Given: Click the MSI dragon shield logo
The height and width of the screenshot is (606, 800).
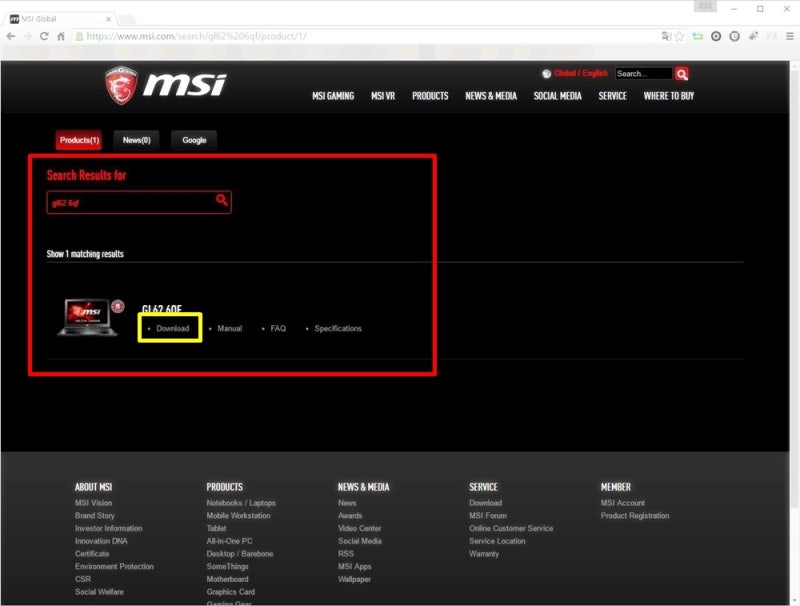Looking at the screenshot, I should point(121,85).
